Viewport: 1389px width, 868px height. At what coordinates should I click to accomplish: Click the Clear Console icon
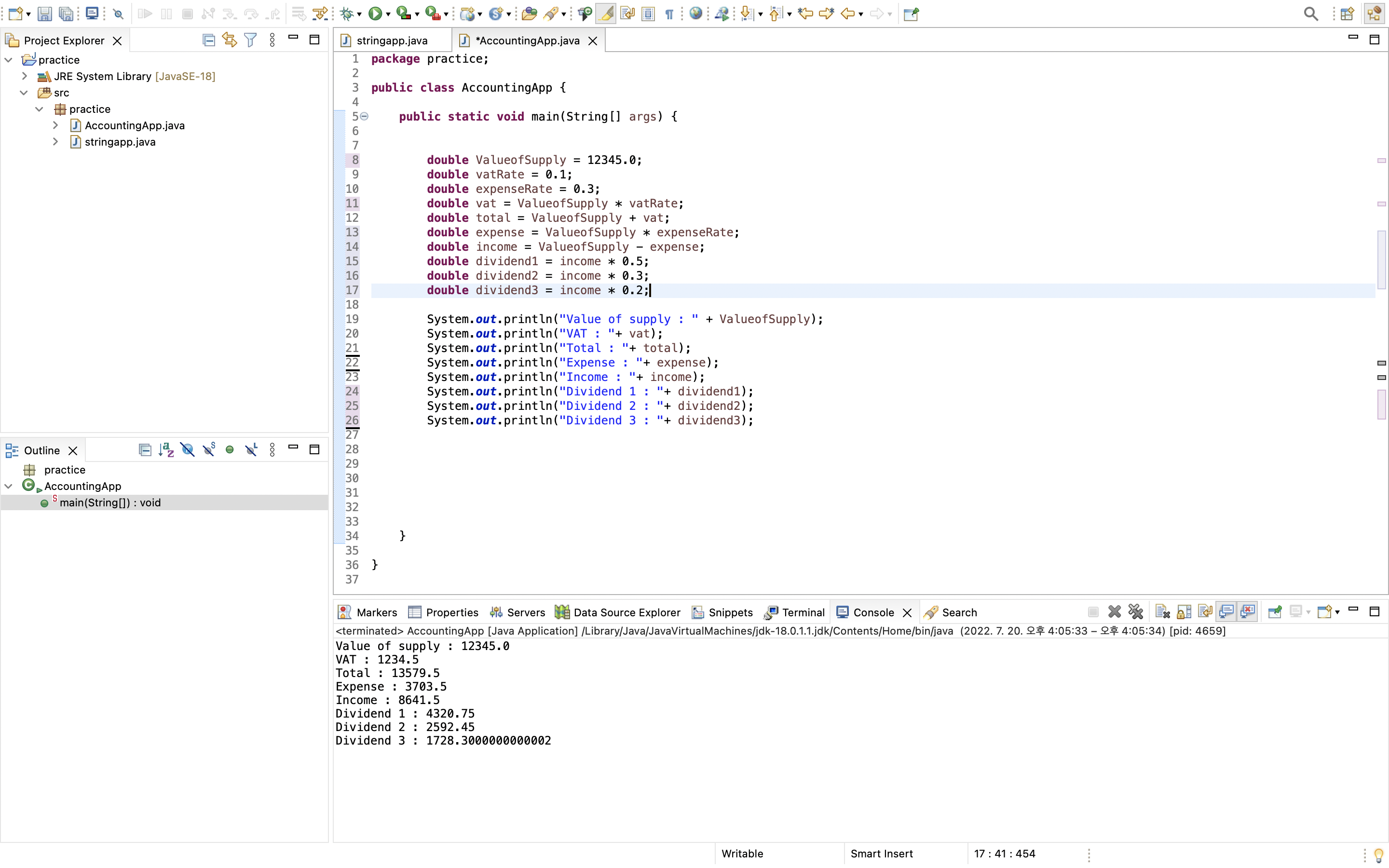(x=1162, y=612)
